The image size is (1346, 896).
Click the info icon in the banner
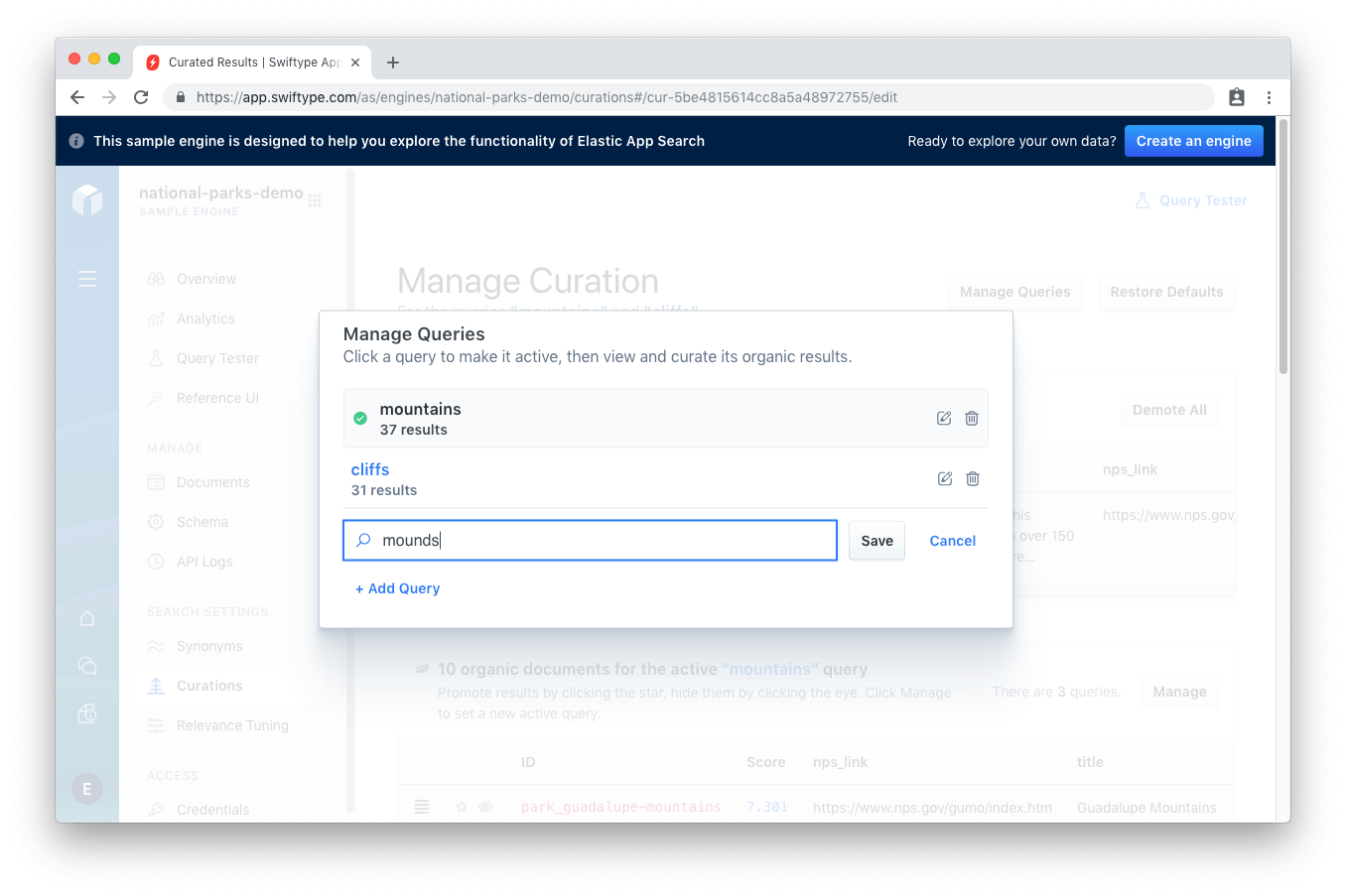76,141
